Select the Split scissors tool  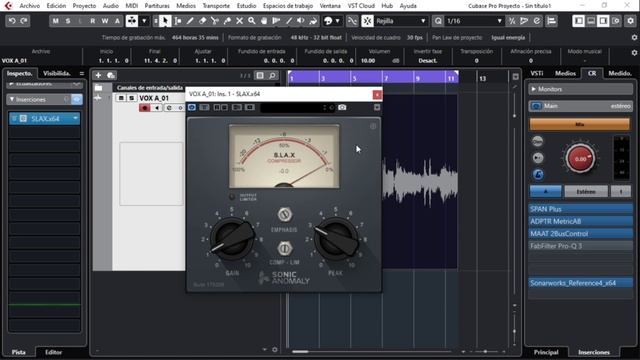coord(215,21)
